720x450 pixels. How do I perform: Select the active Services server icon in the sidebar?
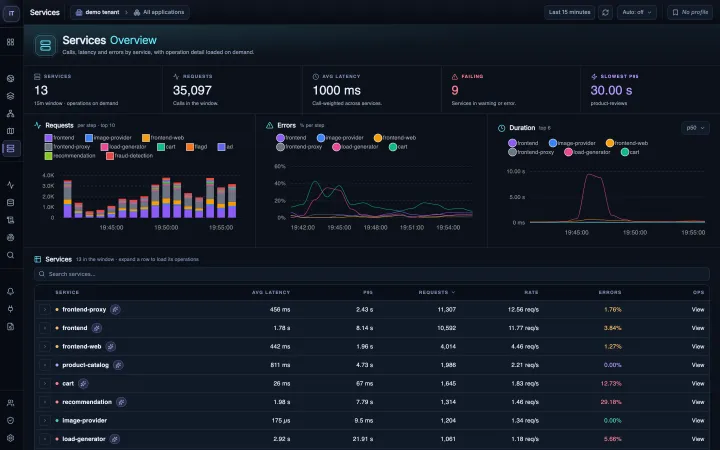11,148
